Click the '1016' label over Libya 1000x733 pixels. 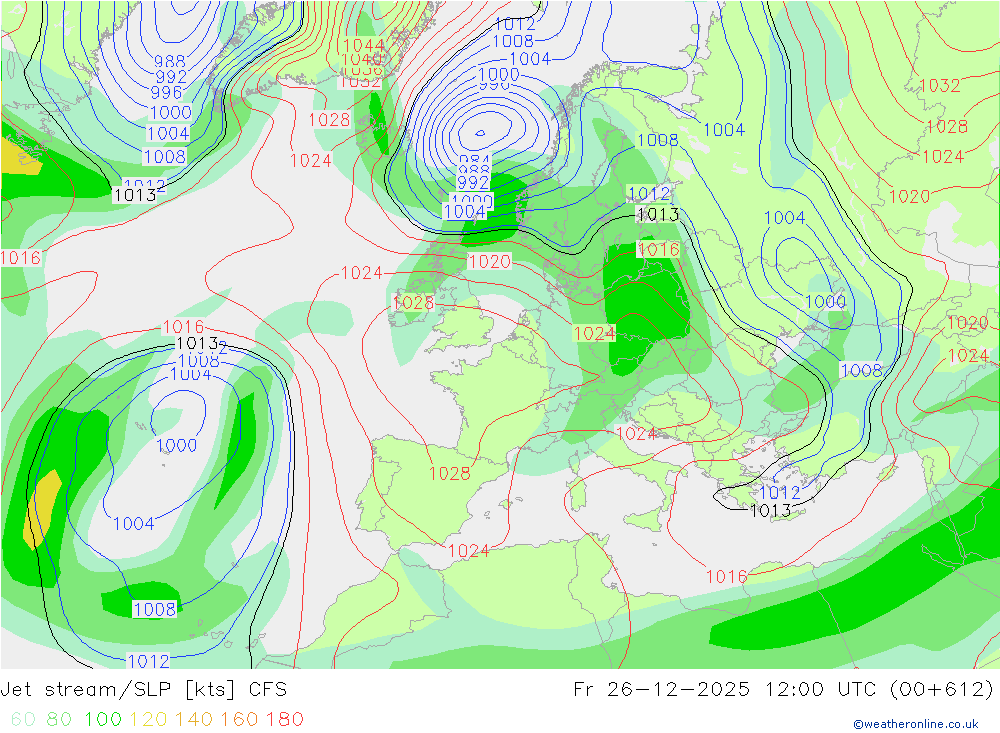[726, 577]
